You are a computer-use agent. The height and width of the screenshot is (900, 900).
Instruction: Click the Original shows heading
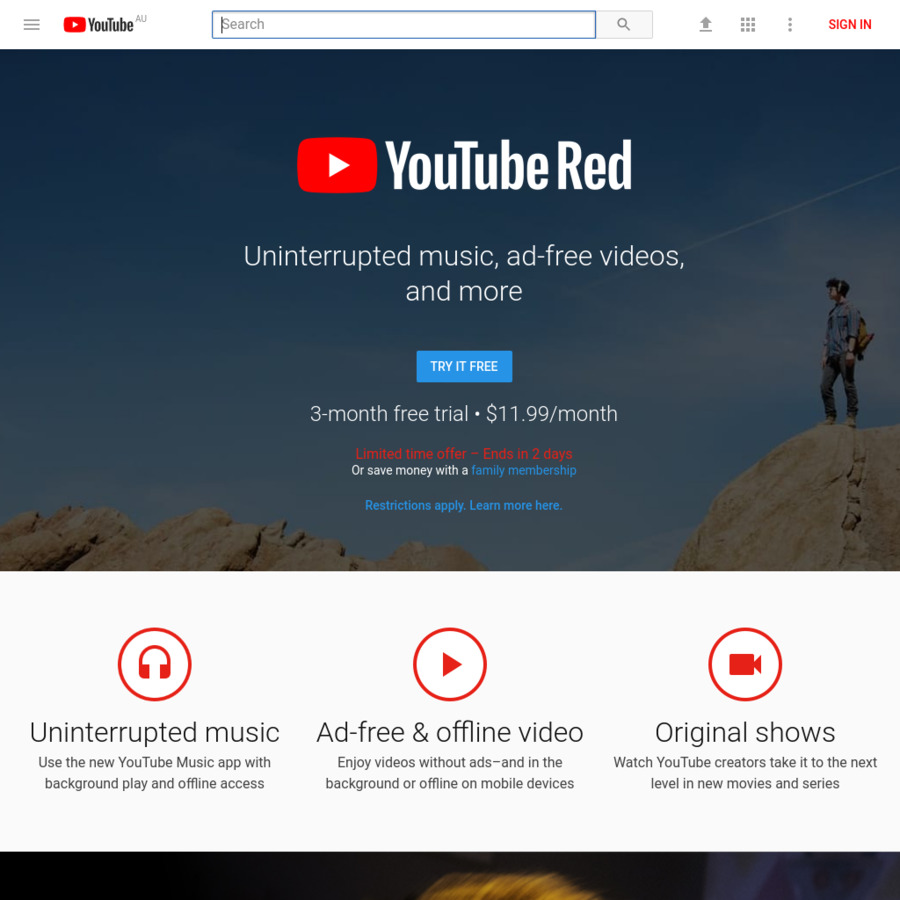(745, 732)
